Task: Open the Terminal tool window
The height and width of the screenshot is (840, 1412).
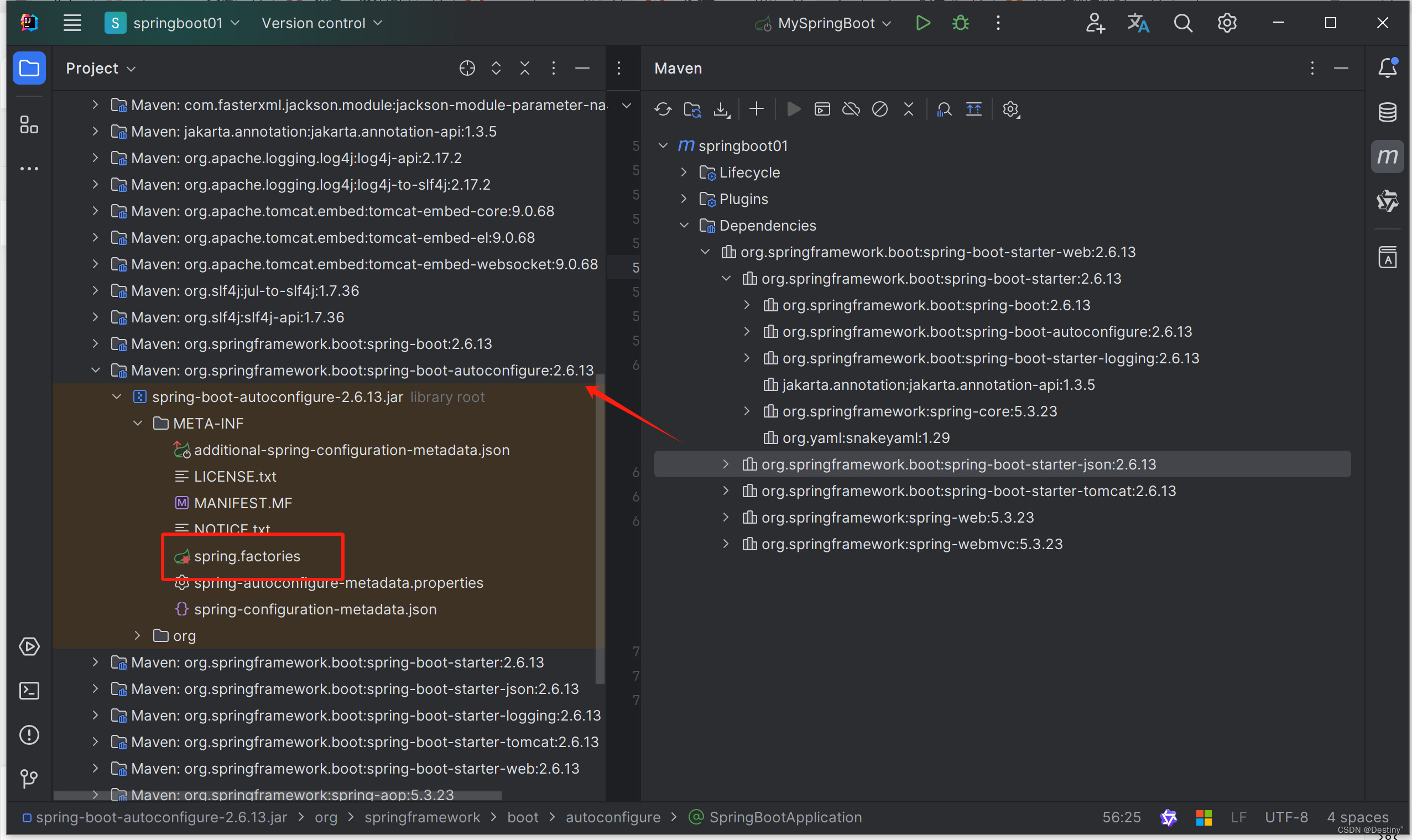Action: tap(29, 691)
